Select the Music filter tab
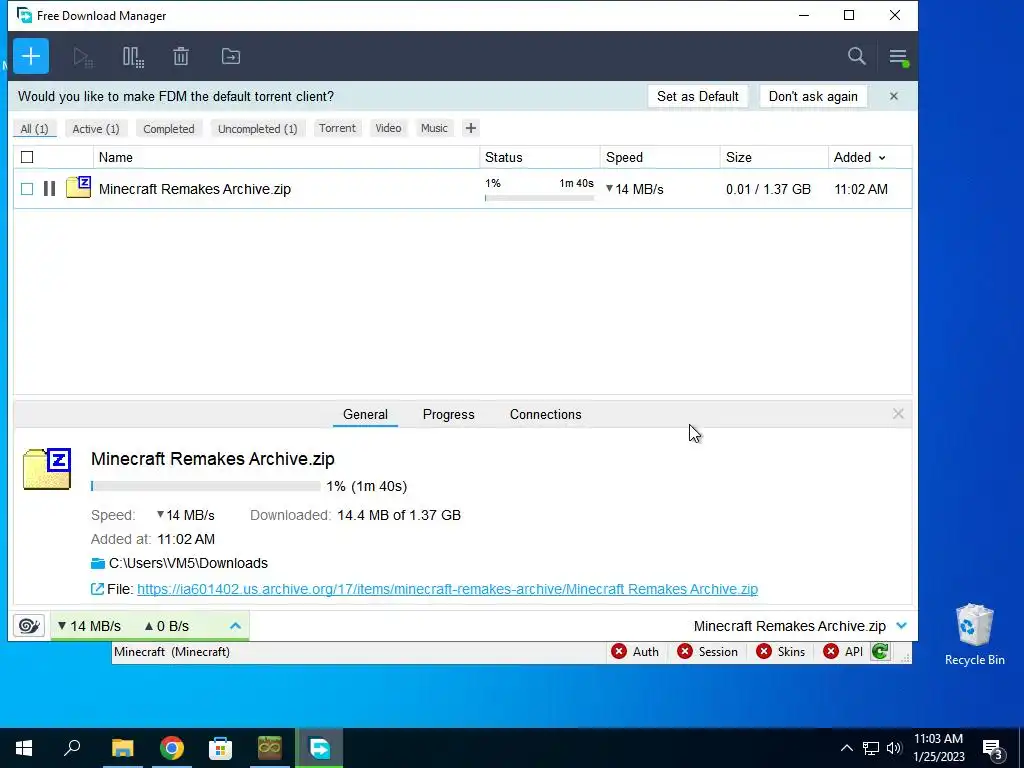The width and height of the screenshot is (1024, 768). [x=434, y=128]
